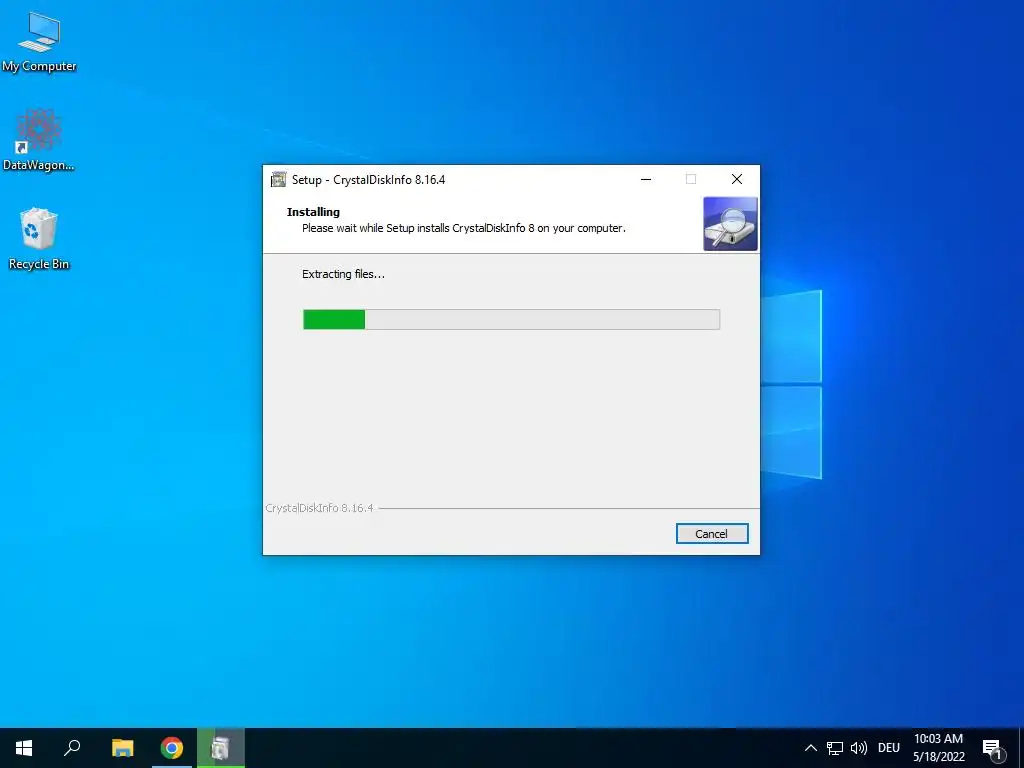Show hidden system tray icons

(810, 748)
